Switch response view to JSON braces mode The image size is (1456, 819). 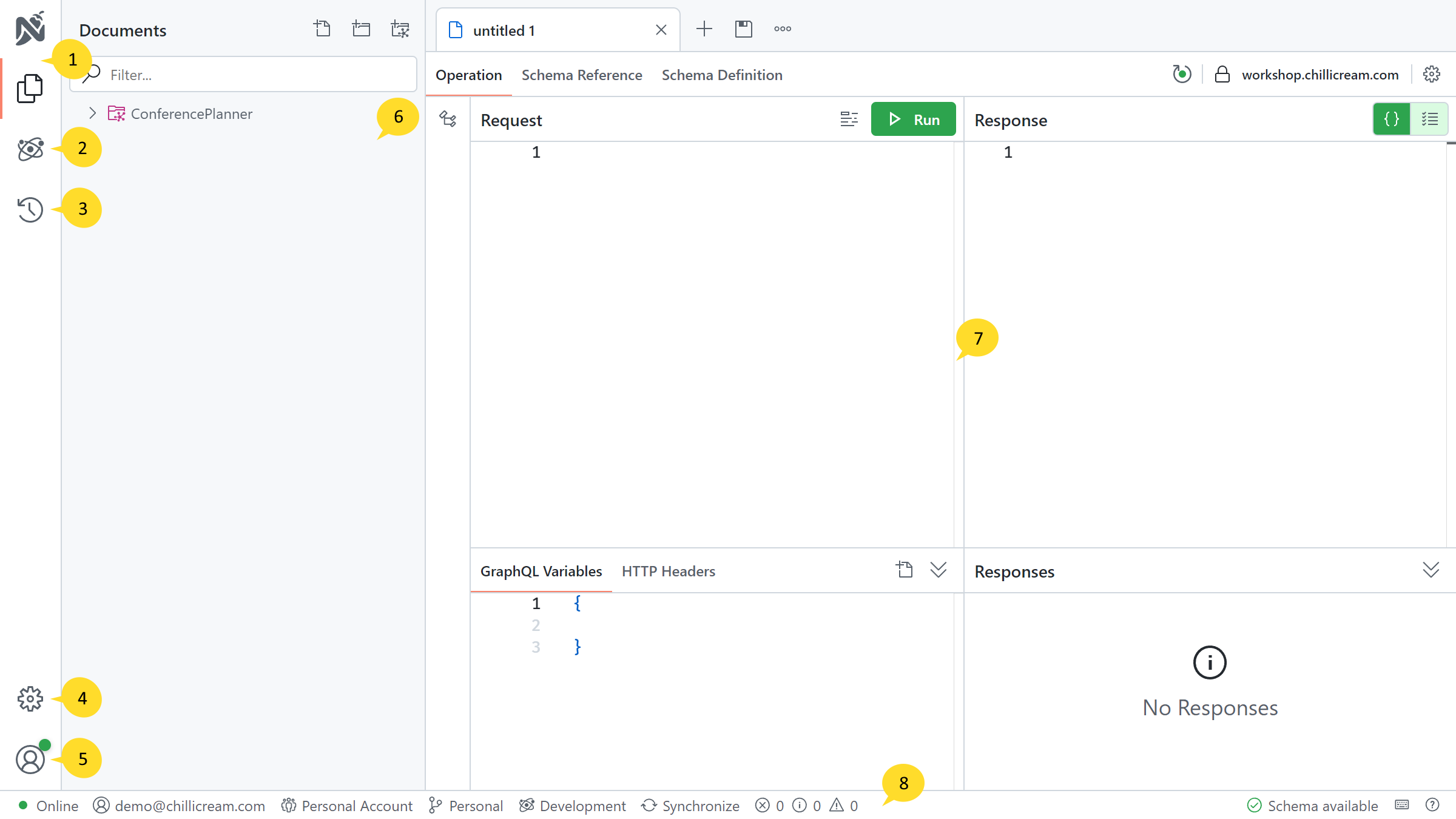[x=1391, y=119]
